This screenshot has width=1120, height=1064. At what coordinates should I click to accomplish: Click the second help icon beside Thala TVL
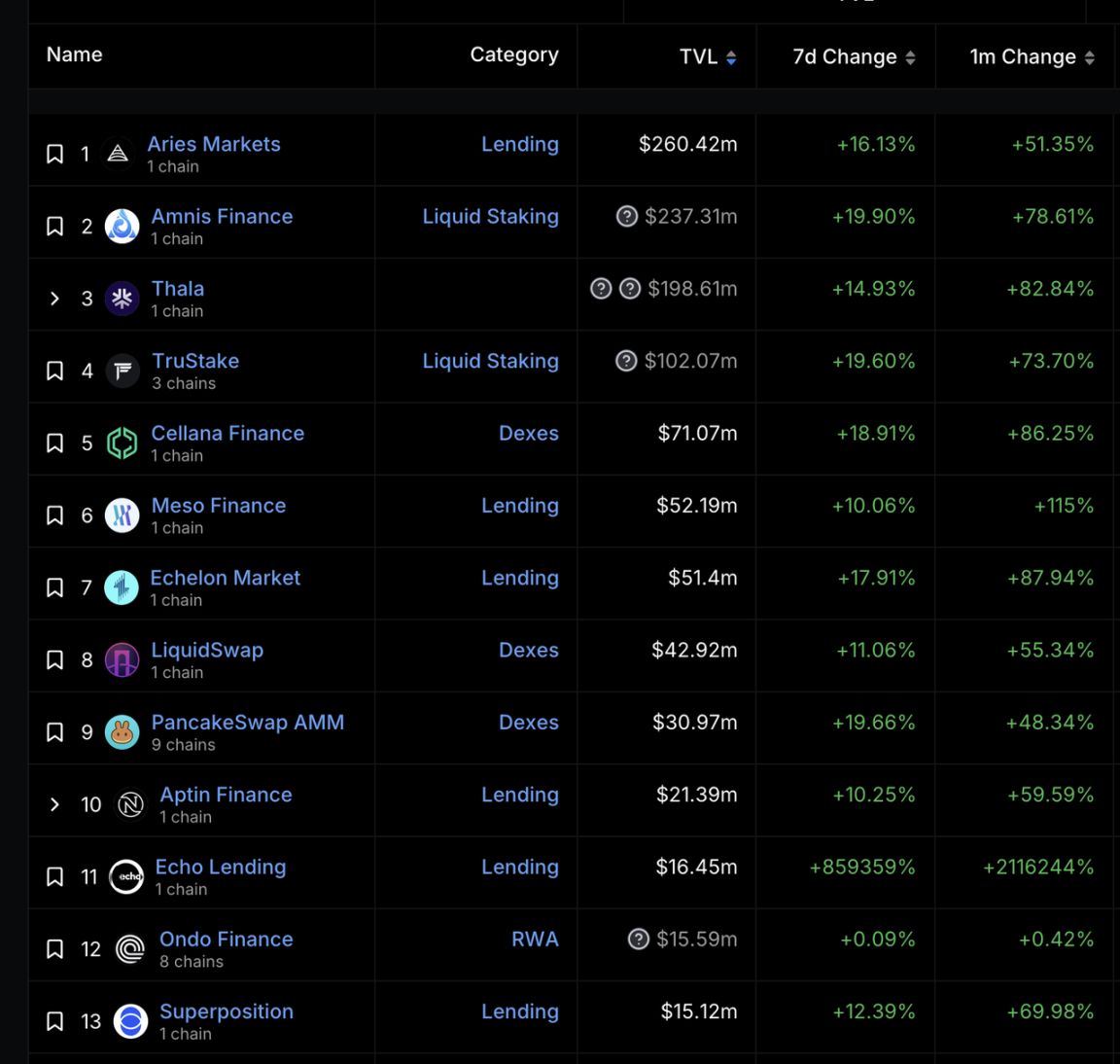pyautogui.click(x=629, y=289)
